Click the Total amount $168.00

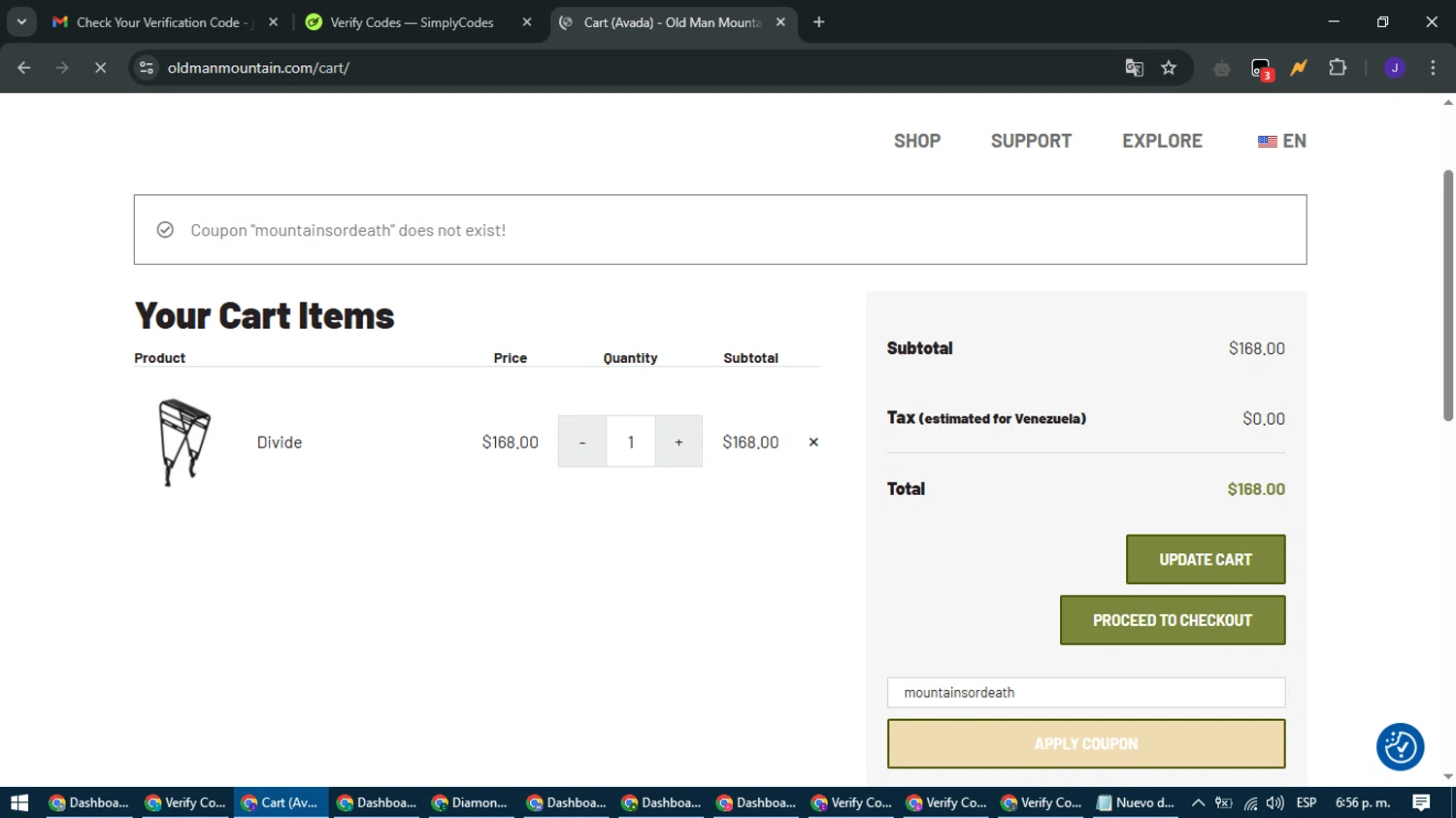click(x=1256, y=489)
